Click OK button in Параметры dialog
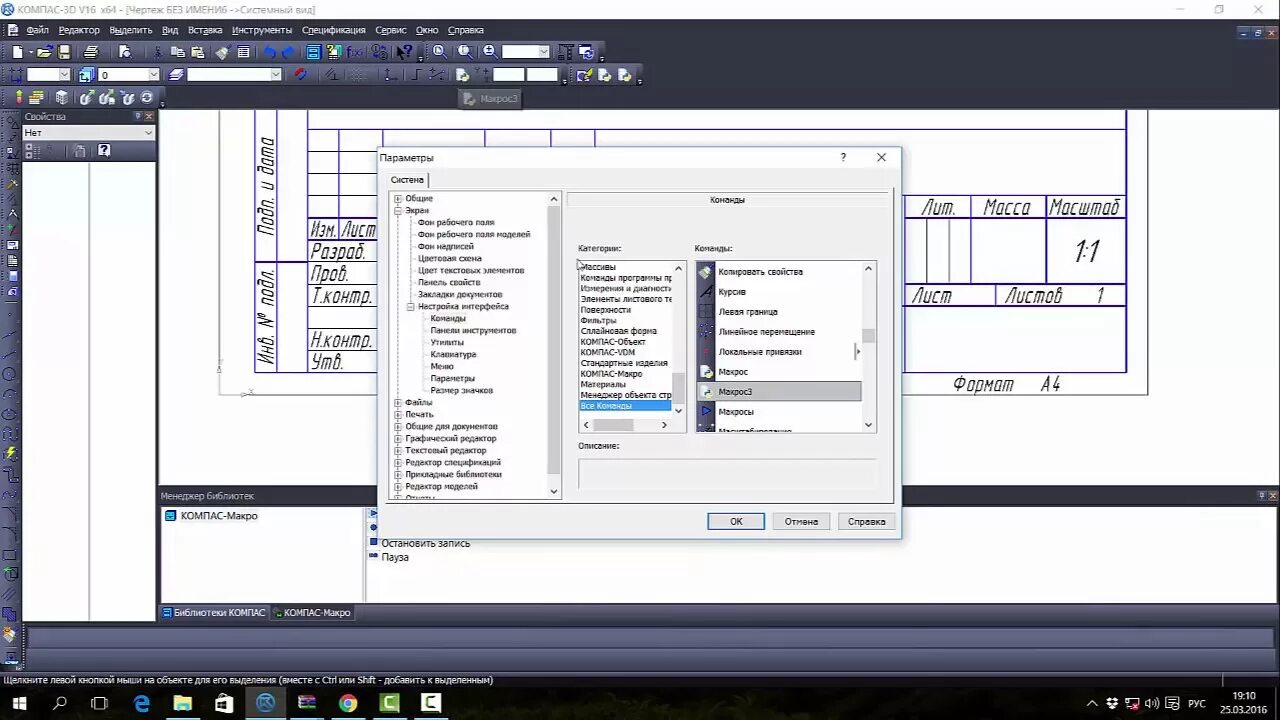 [x=736, y=521]
